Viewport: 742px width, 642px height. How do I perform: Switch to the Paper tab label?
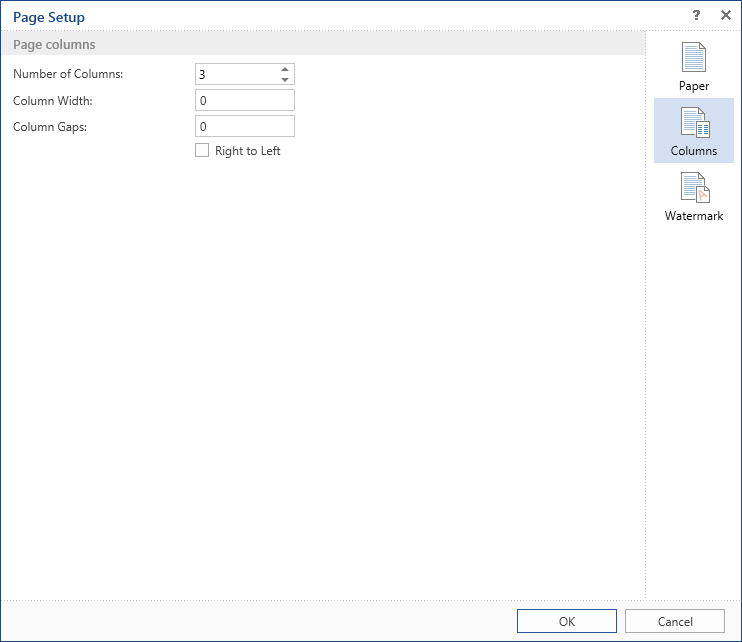(693, 86)
